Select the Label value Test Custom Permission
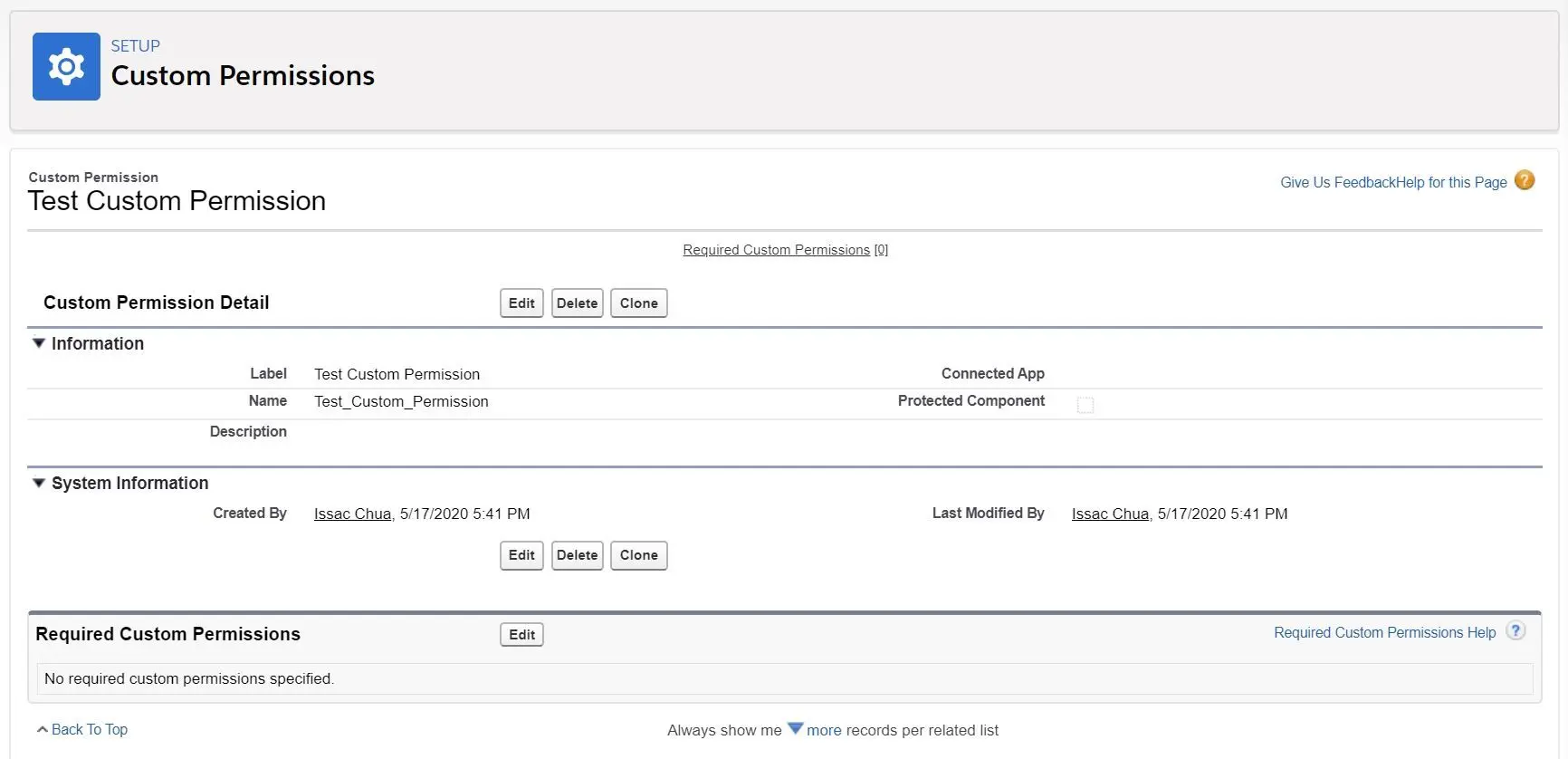The image size is (1568, 759). coord(397,374)
